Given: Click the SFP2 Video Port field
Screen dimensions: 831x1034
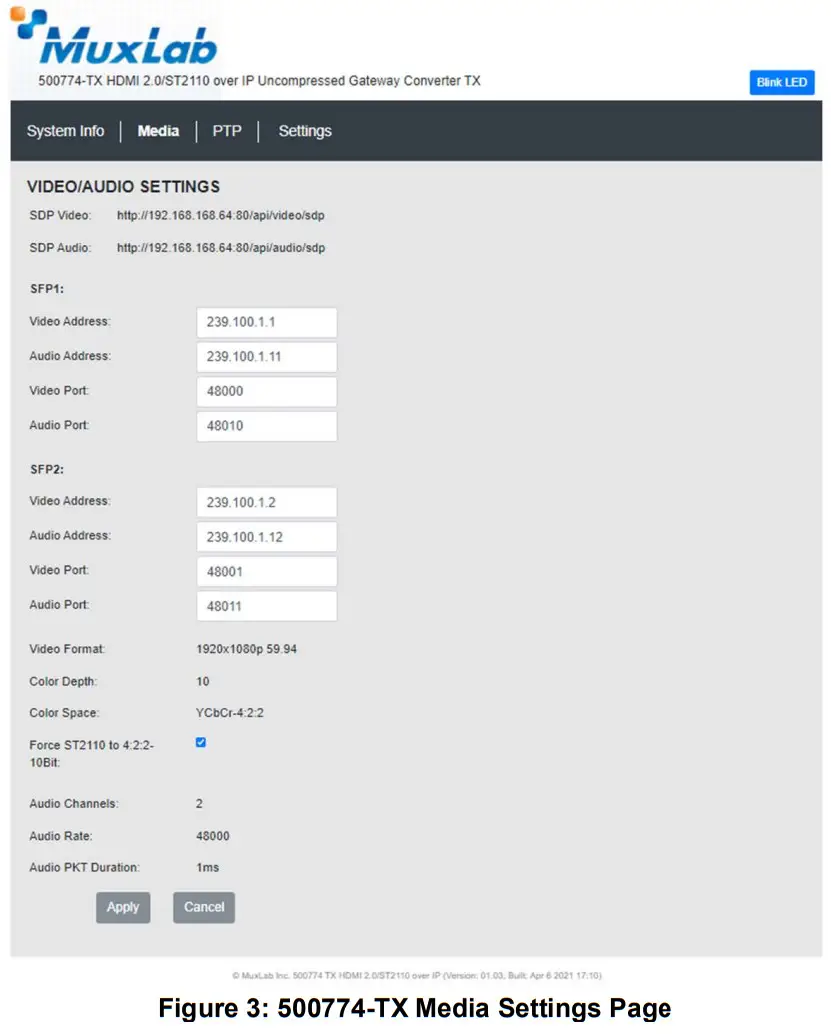Looking at the screenshot, I should pyautogui.click(x=266, y=570).
